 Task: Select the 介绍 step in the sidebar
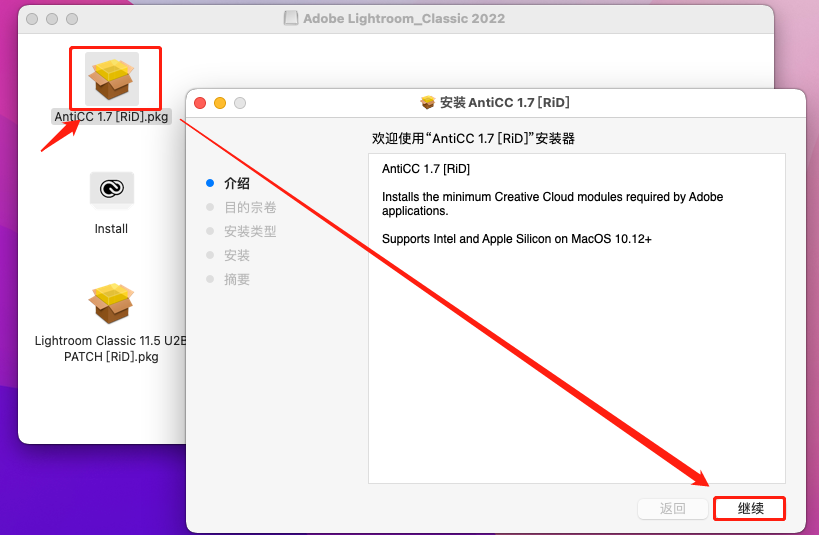point(237,183)
